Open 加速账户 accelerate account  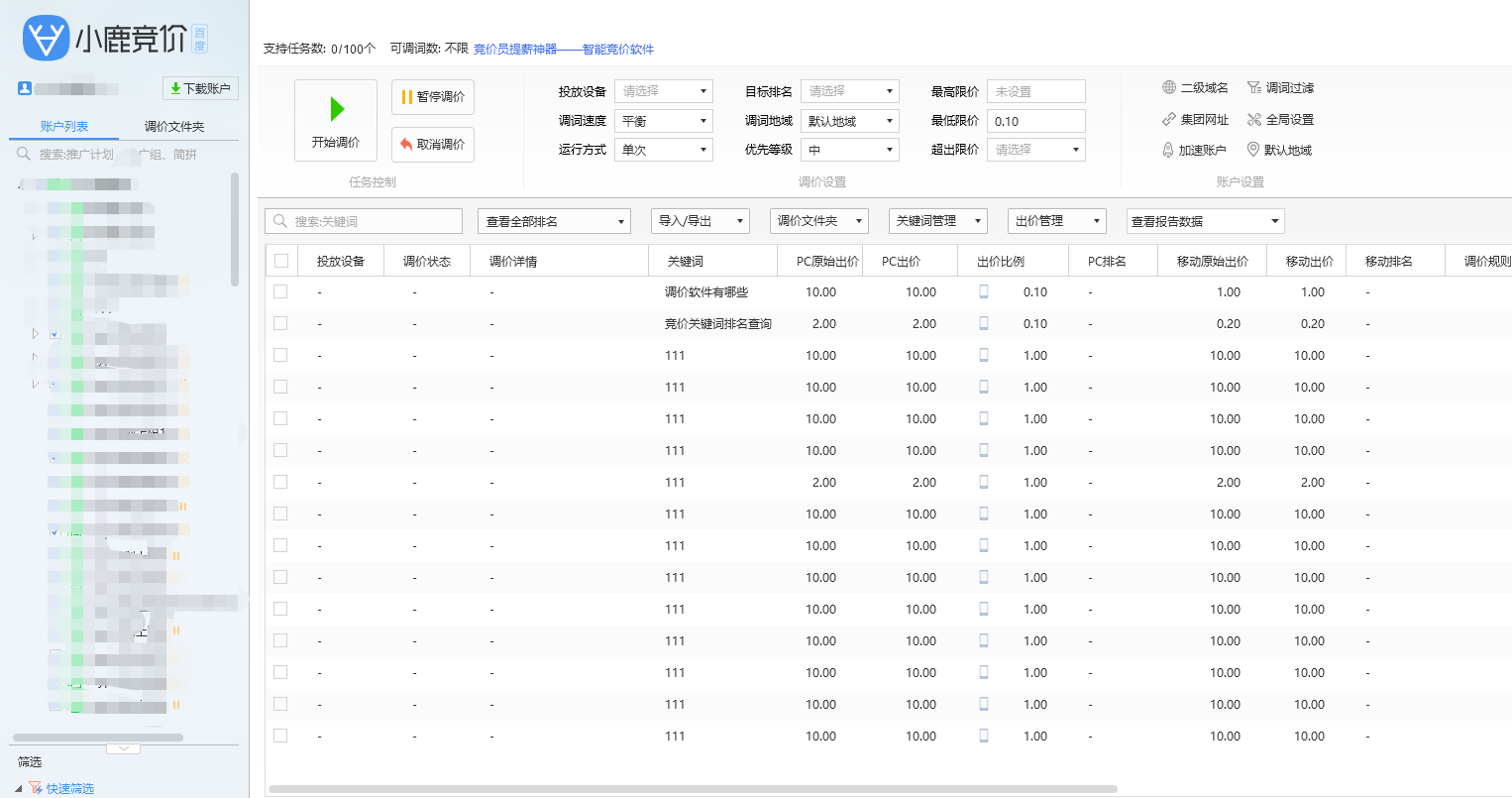point(1194,151)
